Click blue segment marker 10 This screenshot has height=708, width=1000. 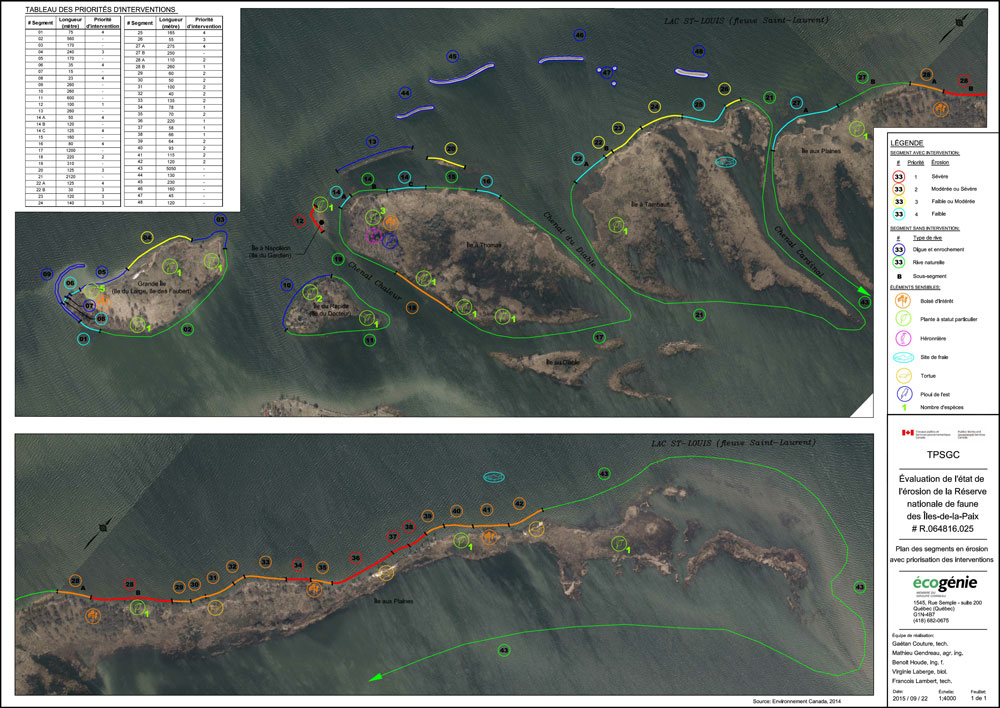[x=287, y=285]
